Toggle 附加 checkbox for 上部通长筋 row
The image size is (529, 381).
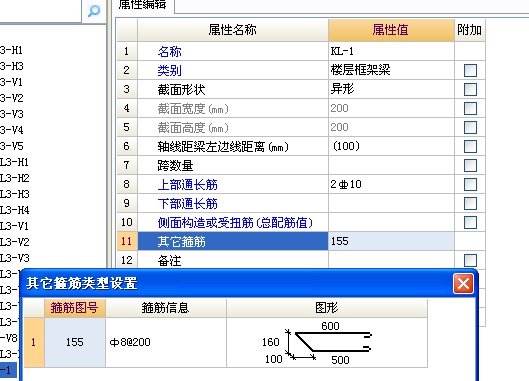pos(470,184)
